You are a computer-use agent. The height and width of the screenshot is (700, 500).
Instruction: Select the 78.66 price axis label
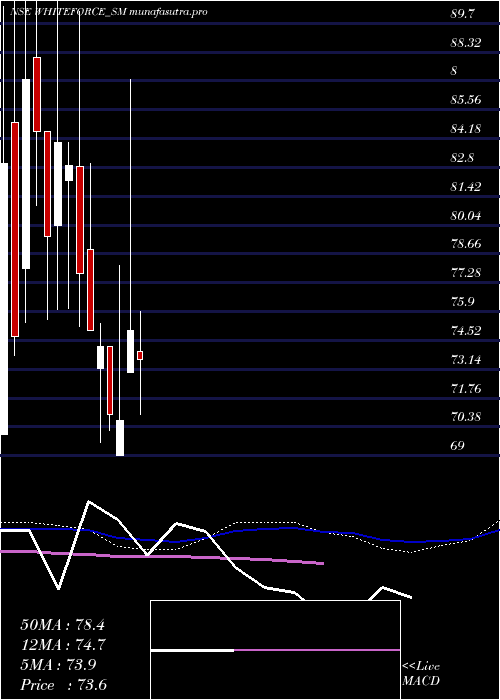pos(466,244)
